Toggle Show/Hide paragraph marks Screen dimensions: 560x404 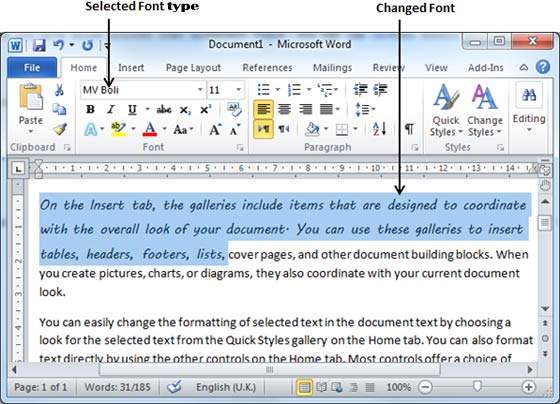(x=409, y=129)
